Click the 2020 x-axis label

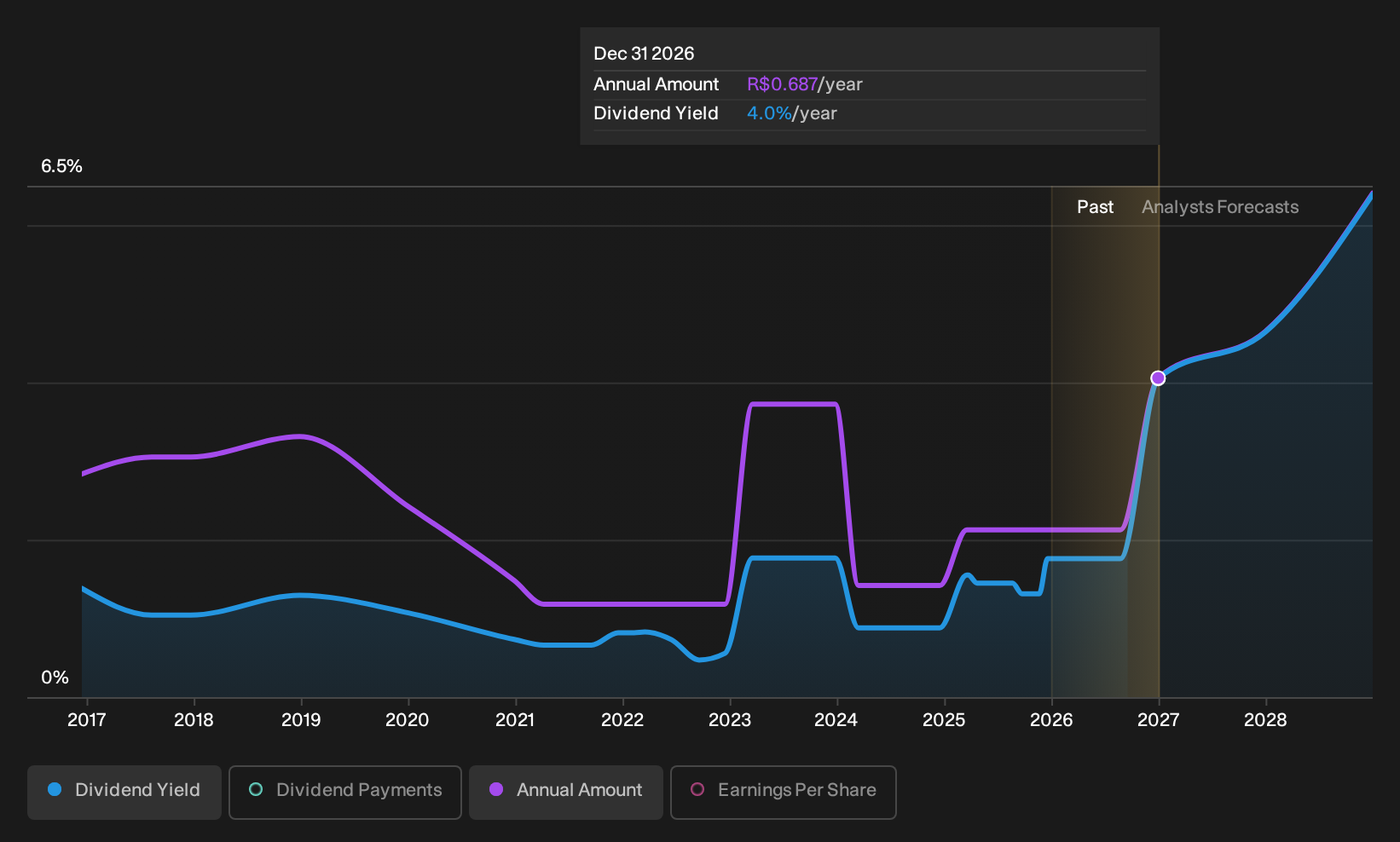coord(408,720)
